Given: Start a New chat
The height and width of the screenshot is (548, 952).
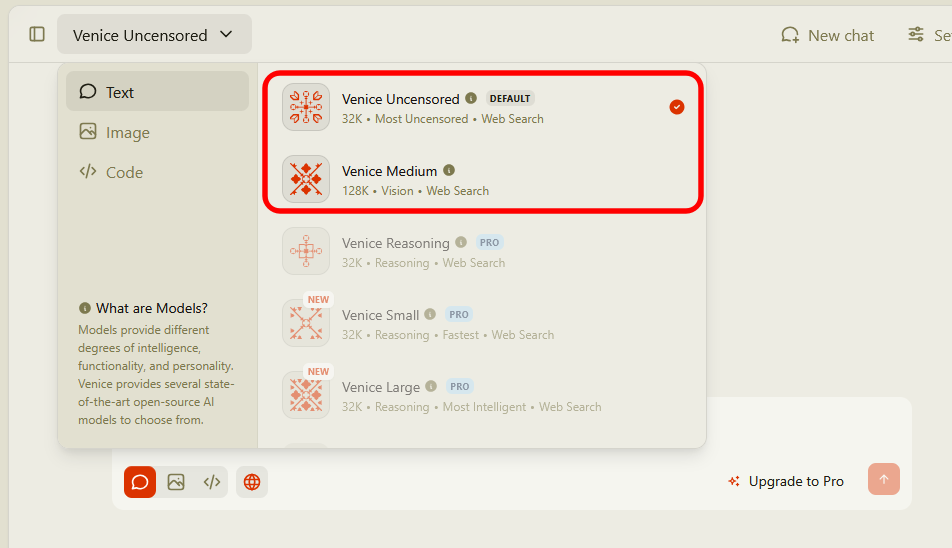Looking at the screenshot, I should [x=828, y=35].
